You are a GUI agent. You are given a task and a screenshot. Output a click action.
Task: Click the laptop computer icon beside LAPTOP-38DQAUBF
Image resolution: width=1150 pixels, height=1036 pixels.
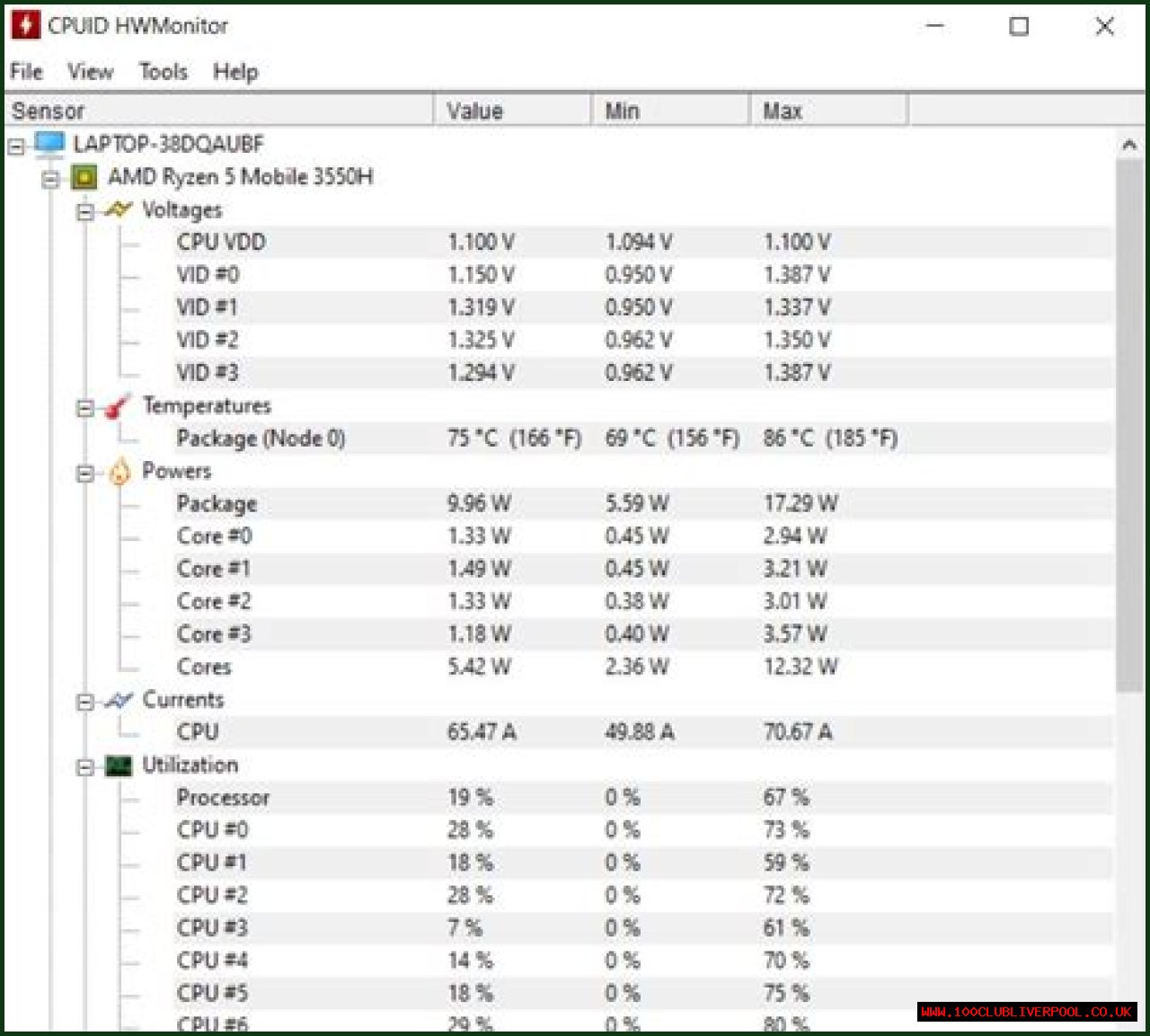49,144
